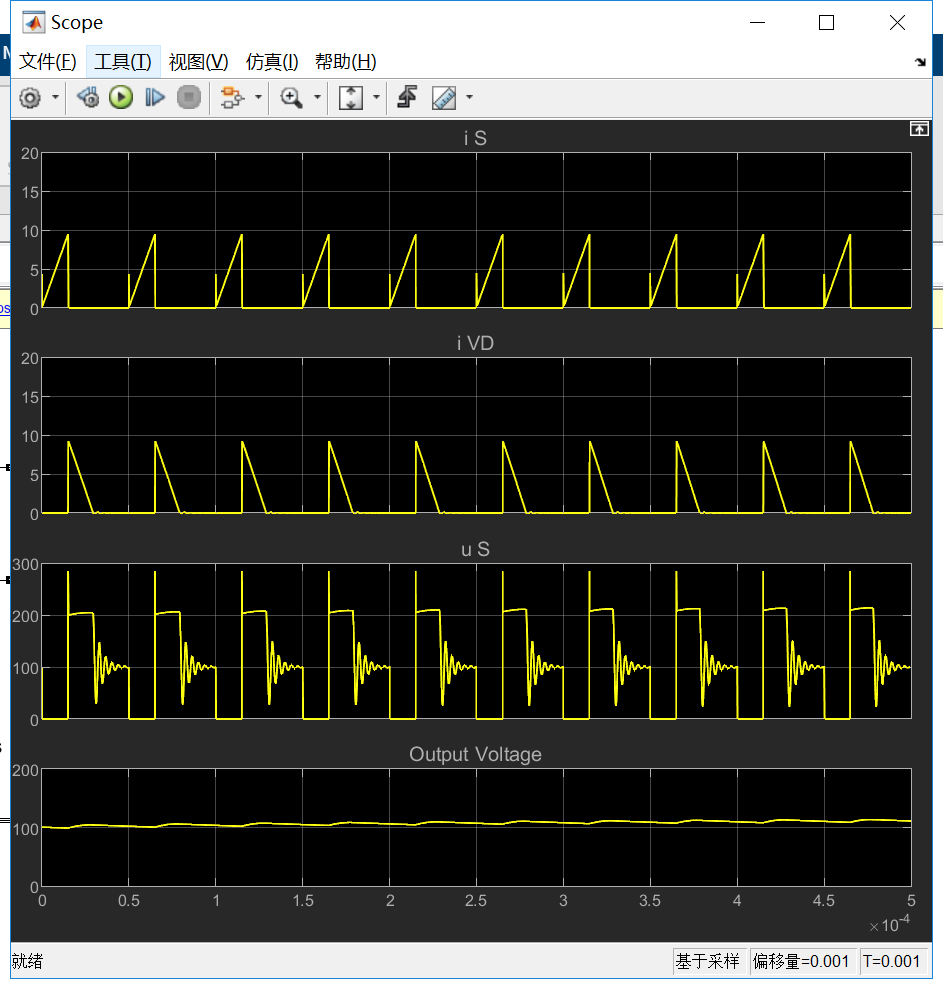943x989 pixels.
Task: Click the 基于采样 status bar entry
Action: tap(708, 961)
